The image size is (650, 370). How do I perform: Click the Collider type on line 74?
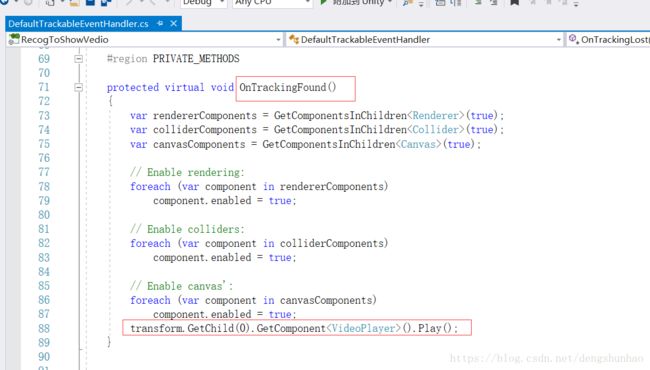pos(435,130)
